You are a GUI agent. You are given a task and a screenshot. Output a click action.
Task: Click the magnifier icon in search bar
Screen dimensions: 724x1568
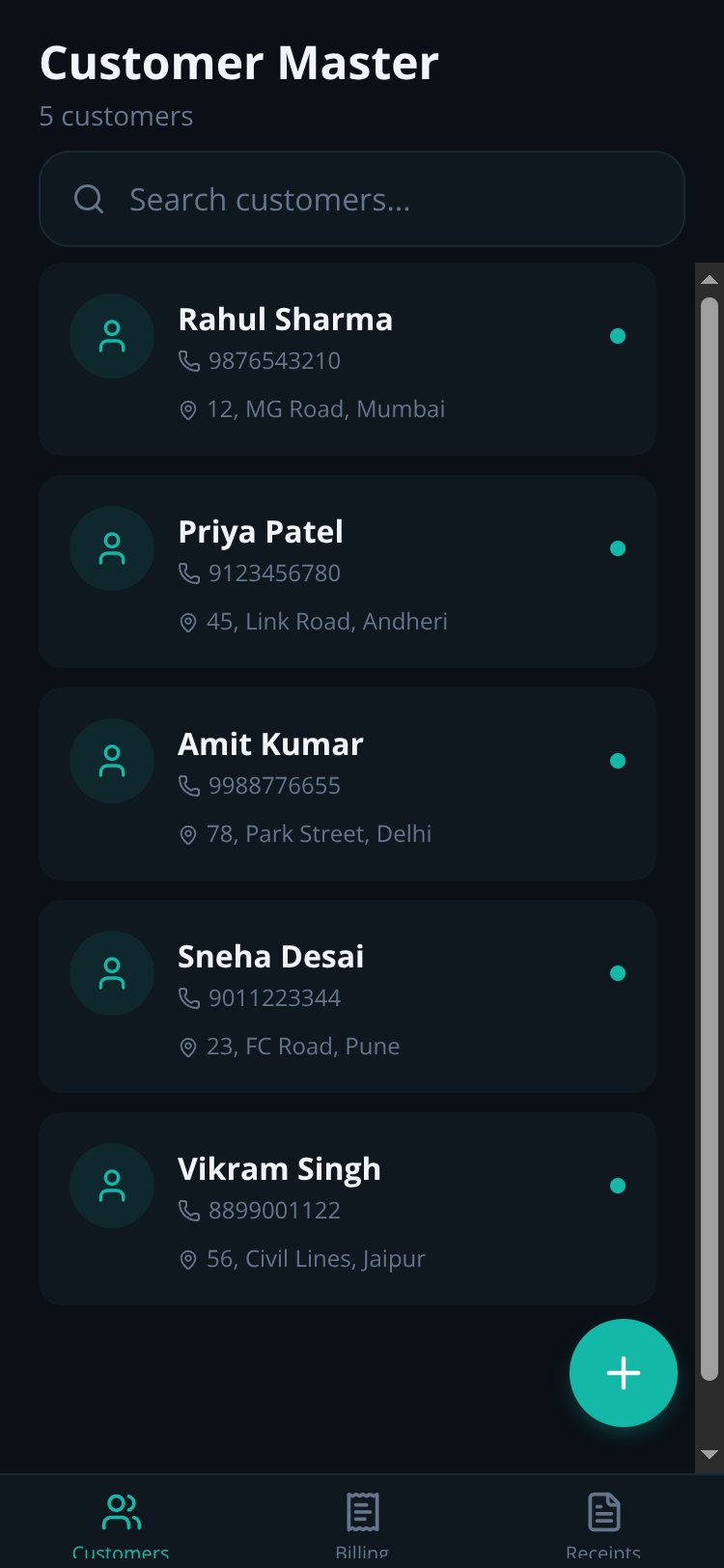pos(89,199)
